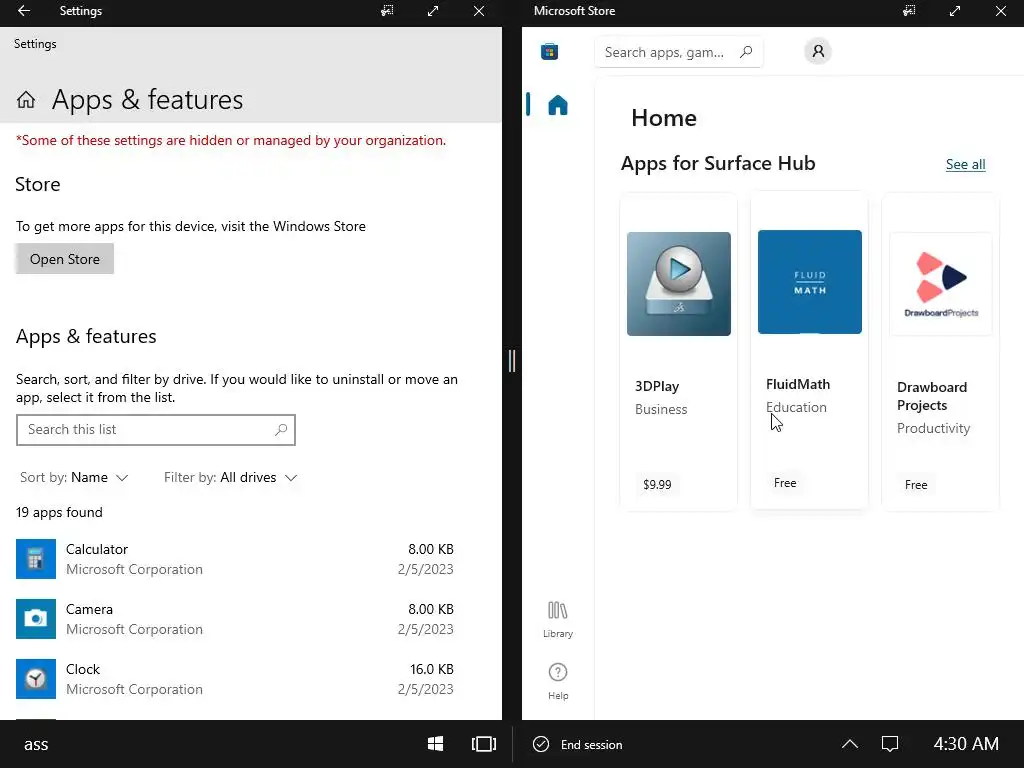Expand the system tray chevron

point(850,744)
